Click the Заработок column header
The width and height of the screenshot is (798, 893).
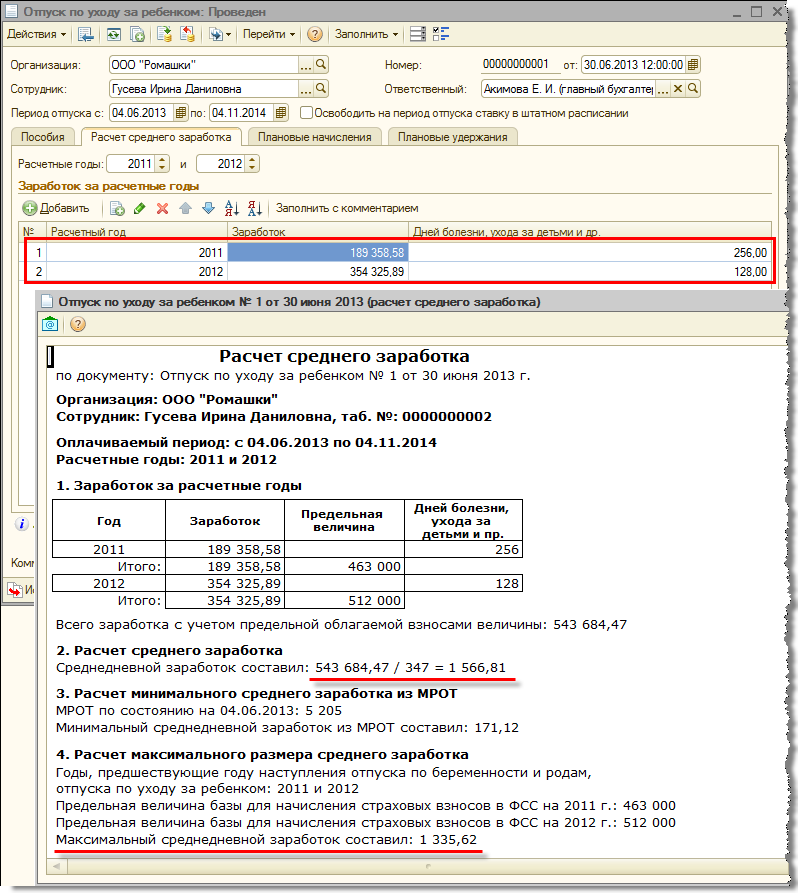pyautogui.click(x=318, y=232)
